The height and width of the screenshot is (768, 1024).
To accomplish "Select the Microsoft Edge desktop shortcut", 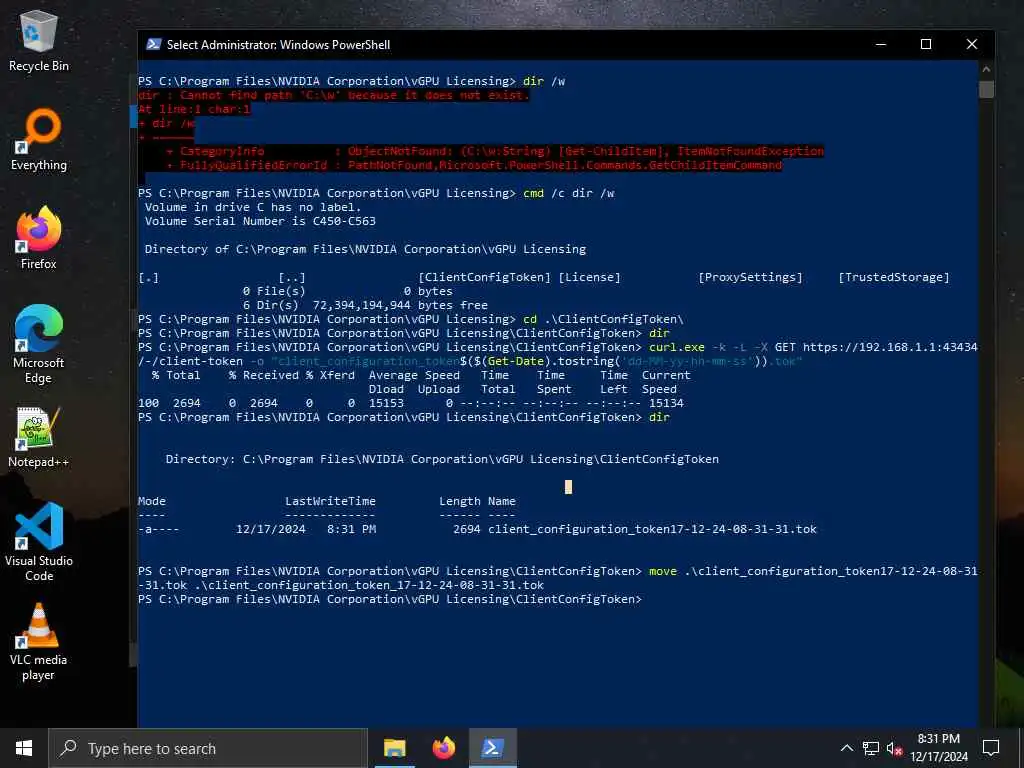I will click(39, 344).
